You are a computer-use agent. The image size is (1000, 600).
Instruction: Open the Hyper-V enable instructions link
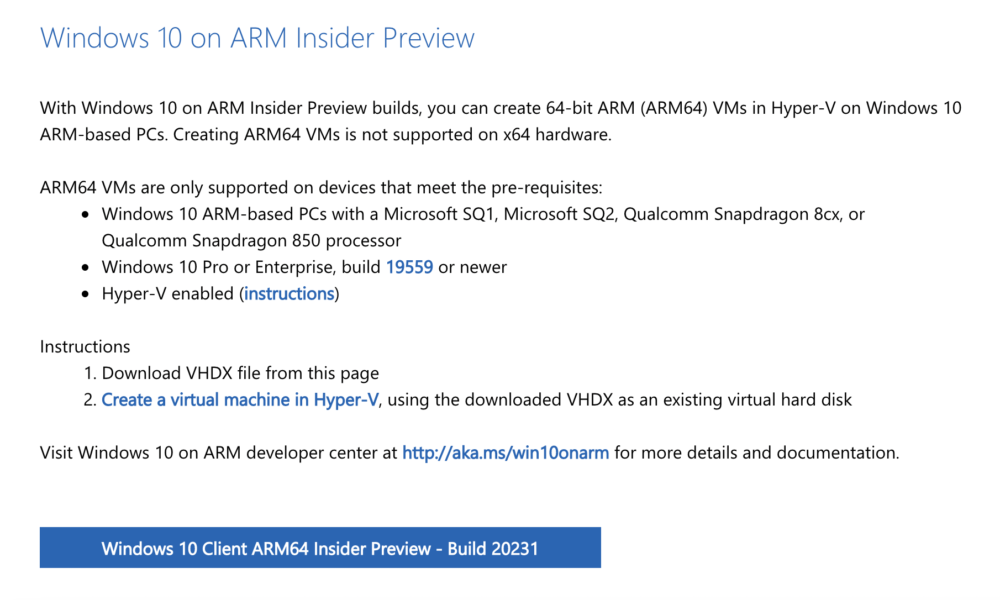(290, 293)
